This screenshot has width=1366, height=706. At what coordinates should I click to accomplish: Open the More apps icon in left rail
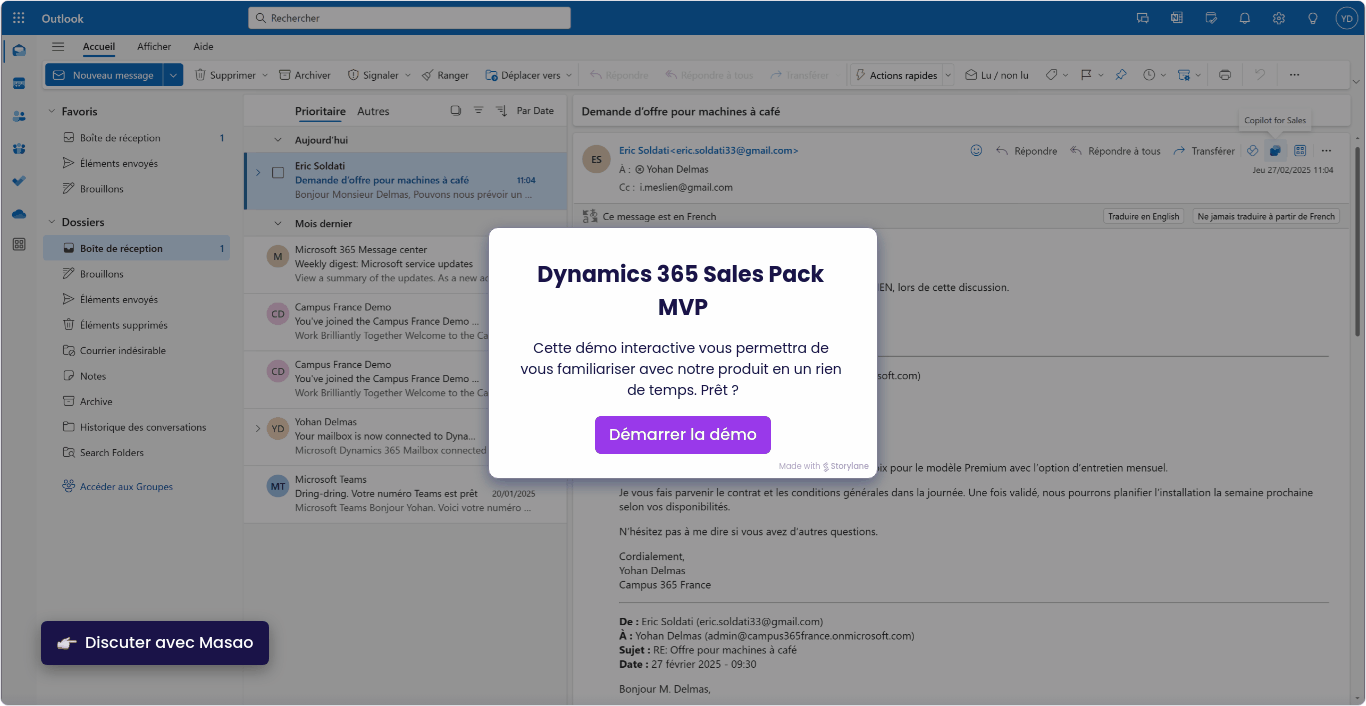pyautogui.click(x=19, y=244)
